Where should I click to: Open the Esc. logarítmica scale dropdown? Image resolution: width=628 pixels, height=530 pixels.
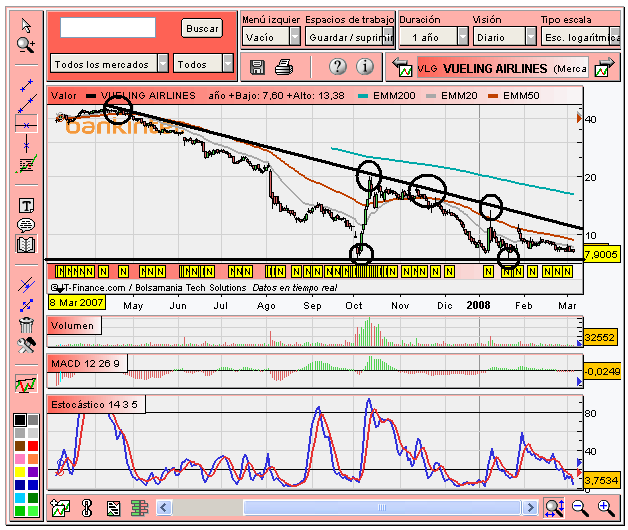point(580,37)
